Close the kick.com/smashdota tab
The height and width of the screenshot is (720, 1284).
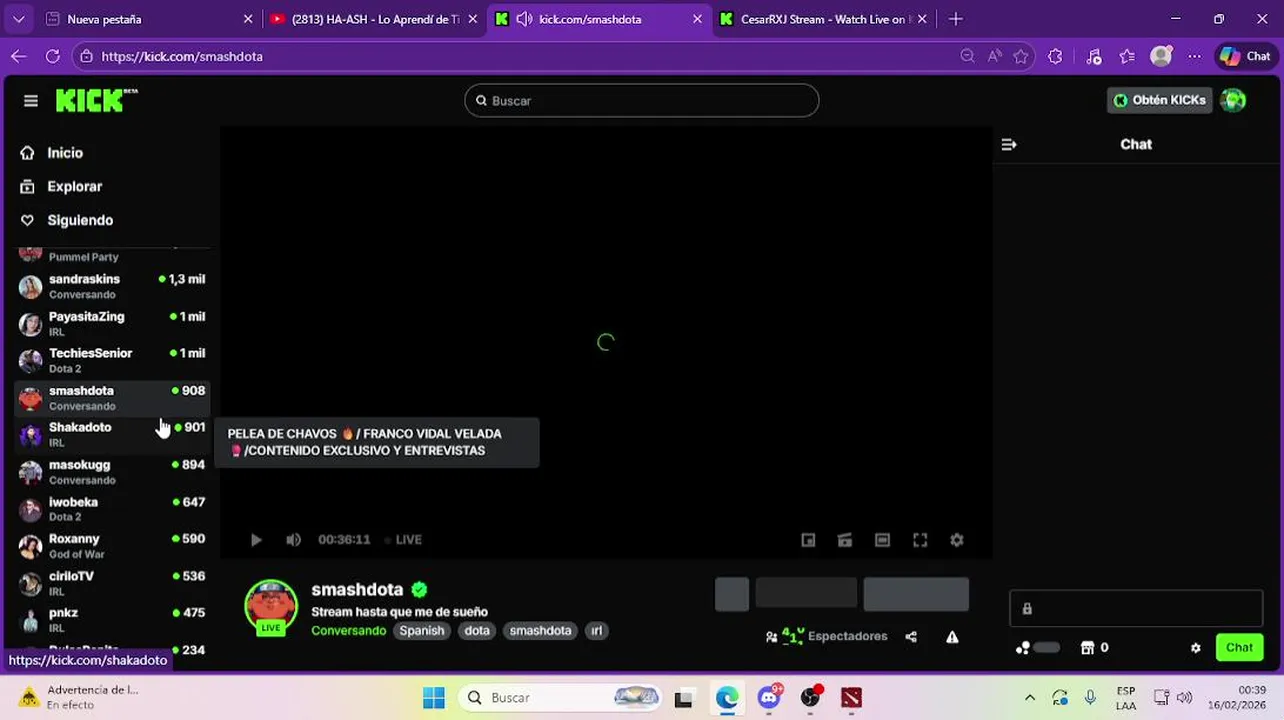pyautogui.click(x=698, y=19)
